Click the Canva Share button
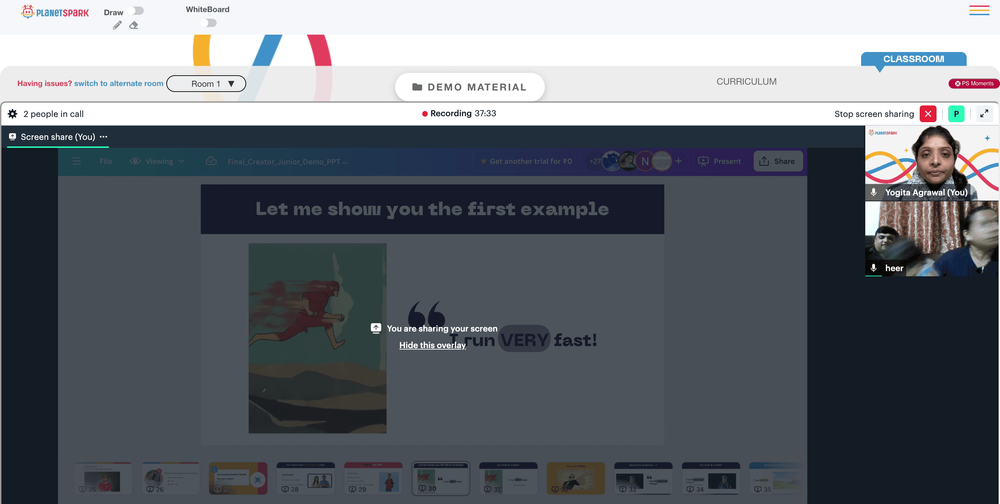Viewport: 1000px width, 504px height. (777, 161)
